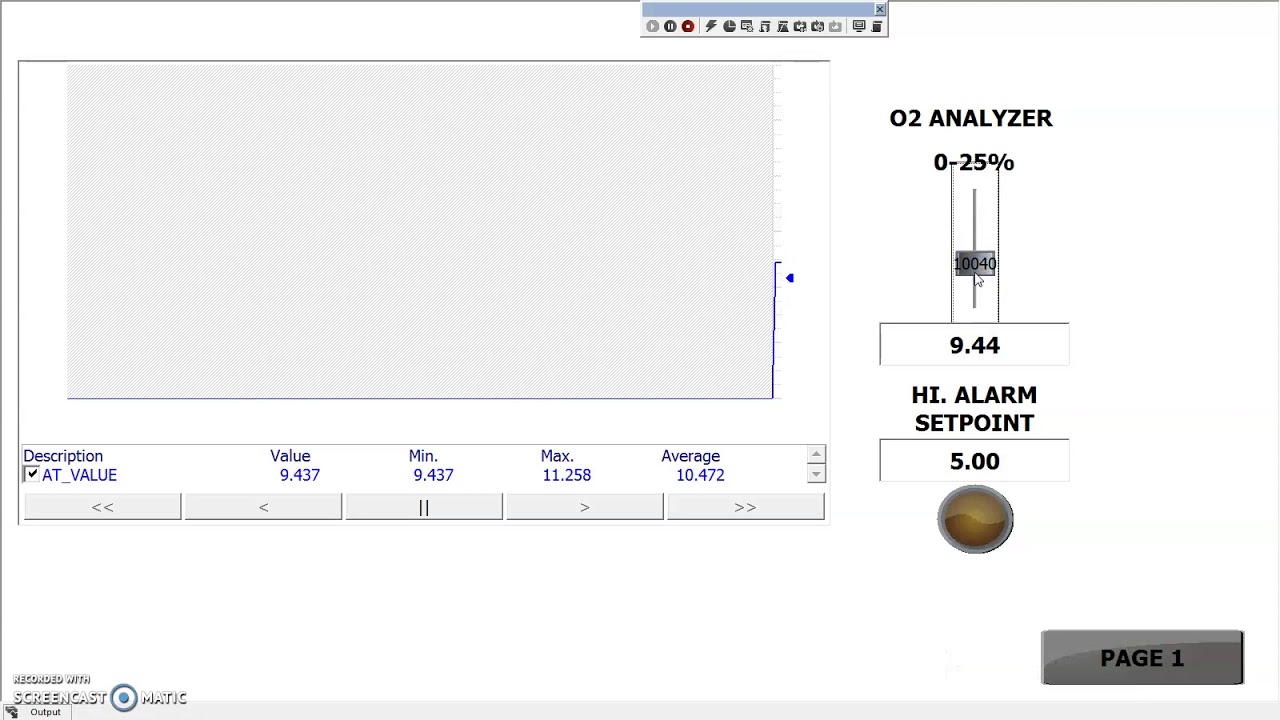Click the lightning bolt icon in the toolbar
Screen dimensions: 1280x720
(711, 26)
